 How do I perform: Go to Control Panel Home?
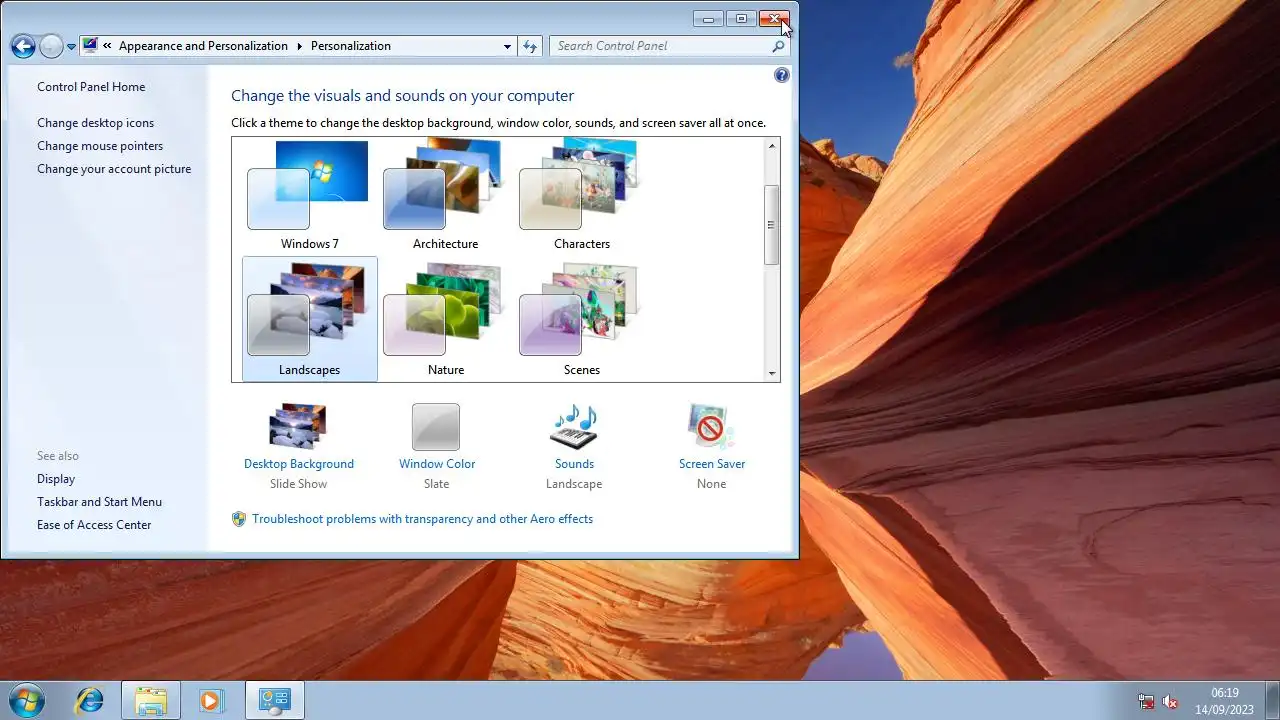pyautogui.click(x=91, y=87)
